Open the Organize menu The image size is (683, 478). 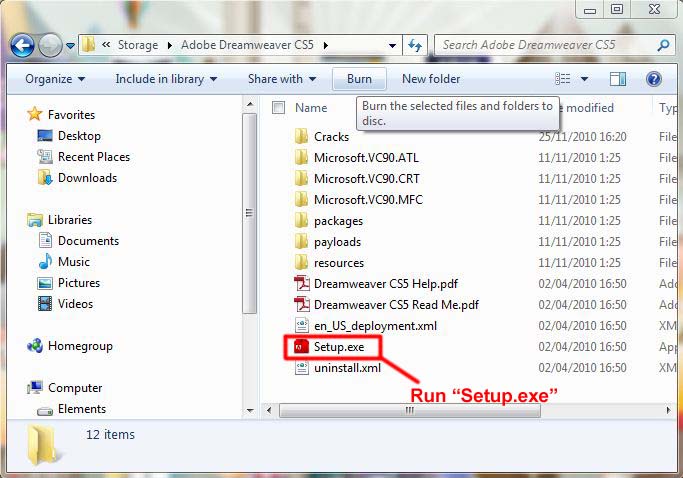tap(55, 79)
